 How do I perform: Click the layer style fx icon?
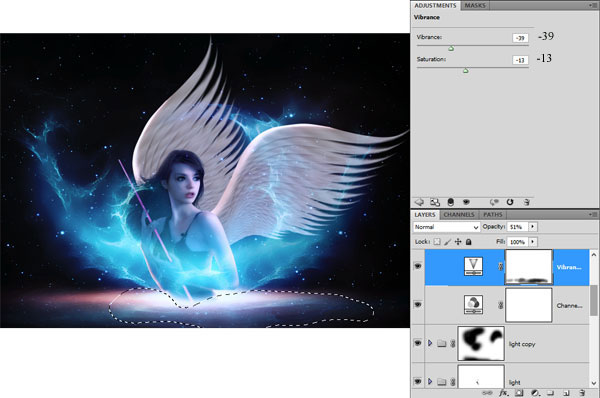[503, 393]
